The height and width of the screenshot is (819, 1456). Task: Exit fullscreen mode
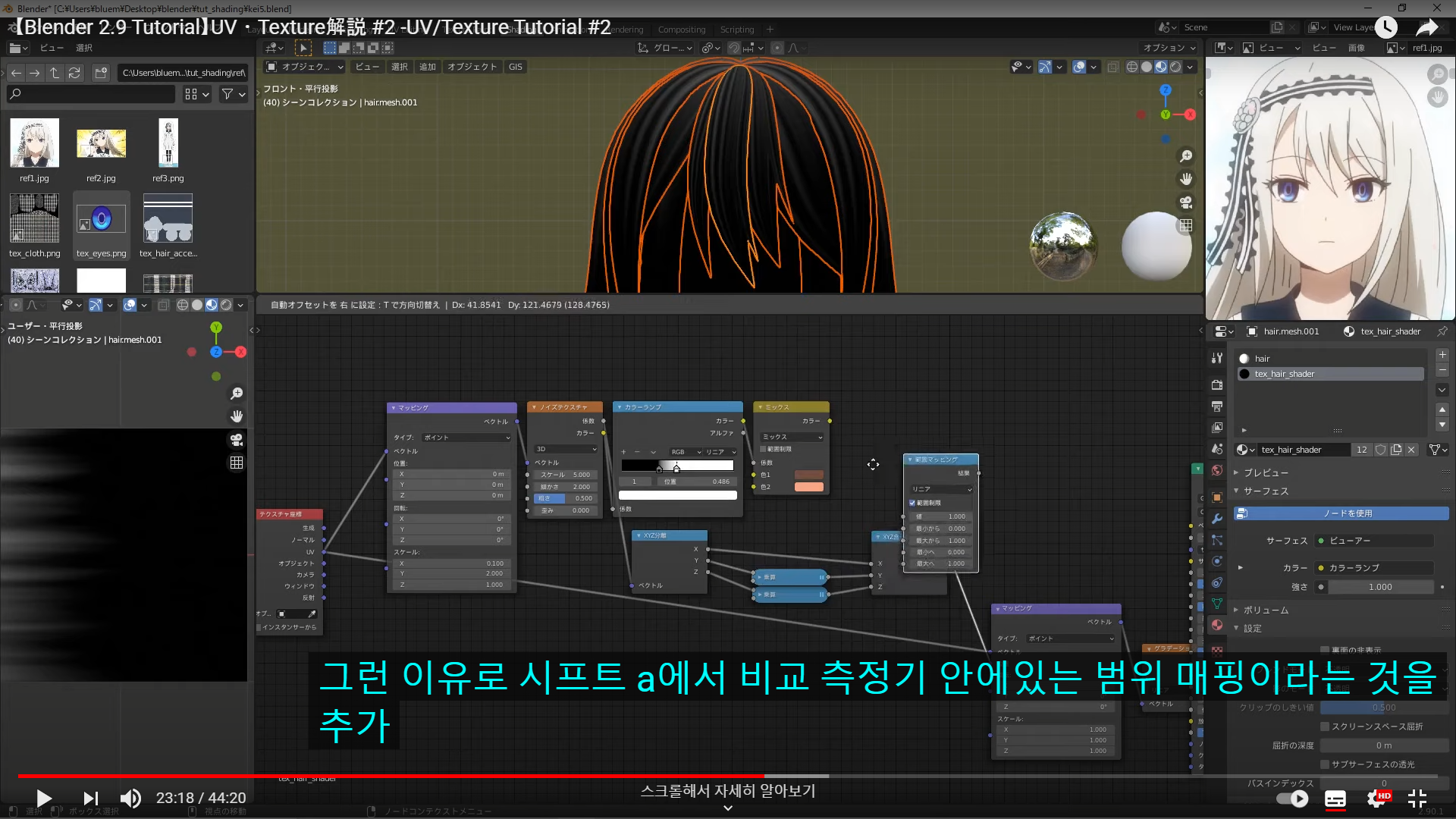tap(1417, 799)
